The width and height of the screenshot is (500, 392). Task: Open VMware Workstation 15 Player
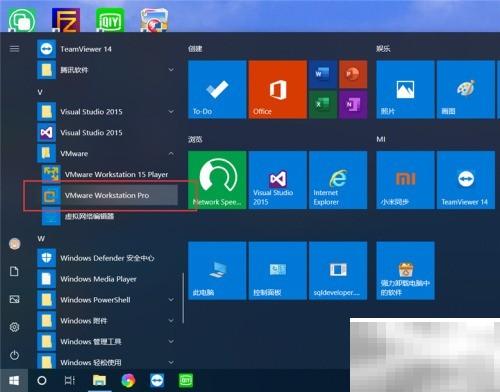point(109,174)
